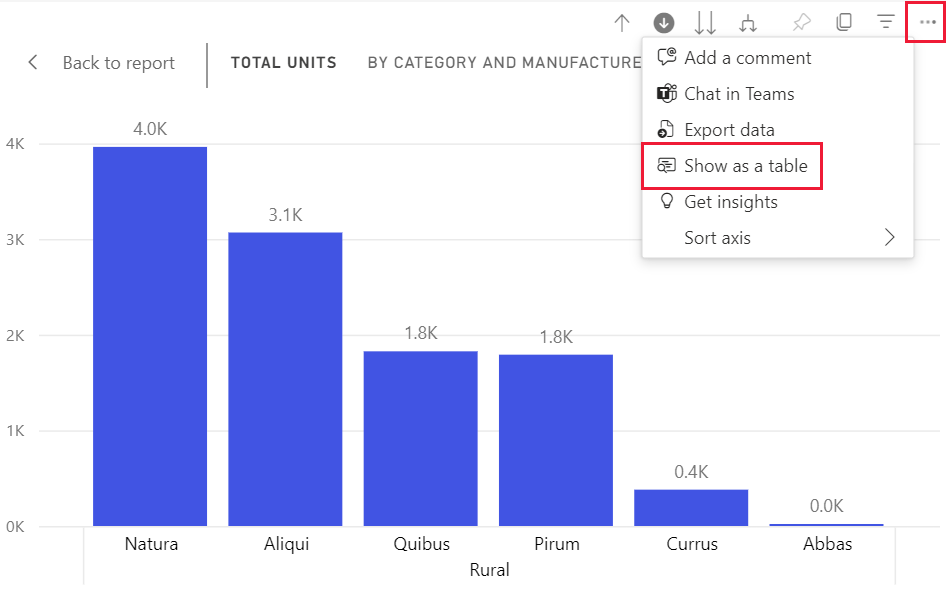
Task: Click expand all down one level icon
Action: tap(747, 22)
